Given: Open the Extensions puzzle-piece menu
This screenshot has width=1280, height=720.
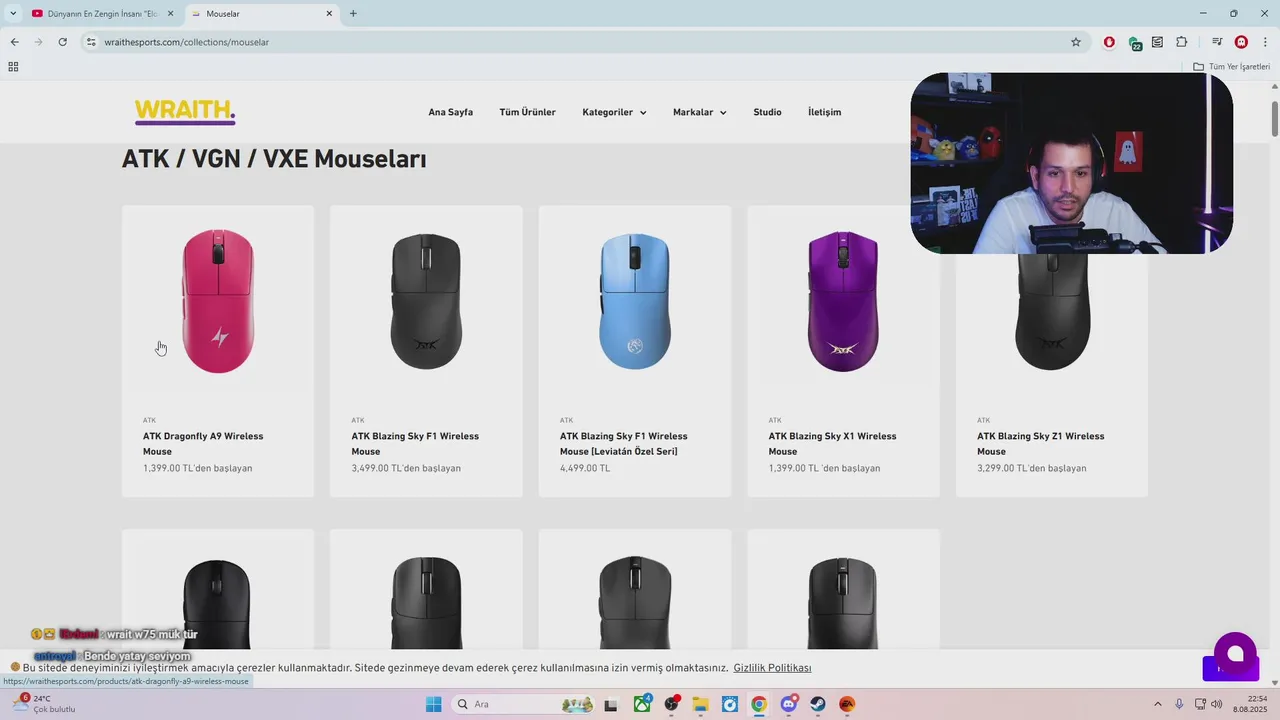Looking at the screenshot, I should pyautogui.click(x=1182, y=42).
